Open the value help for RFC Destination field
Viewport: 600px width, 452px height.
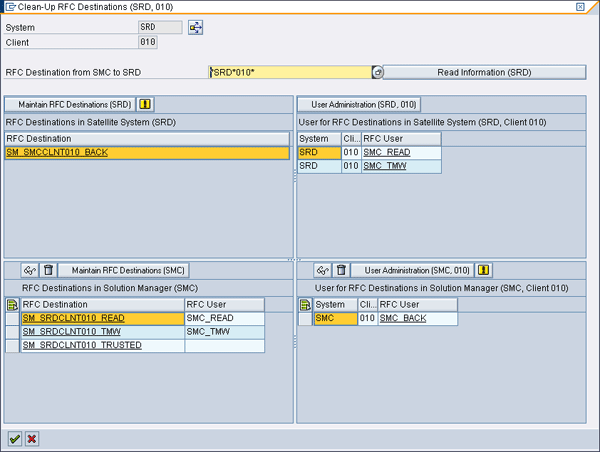(377, 73)
